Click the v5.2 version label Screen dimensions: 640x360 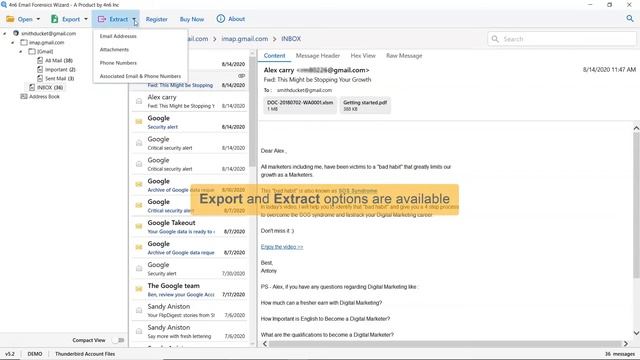(x=10, y=354)
